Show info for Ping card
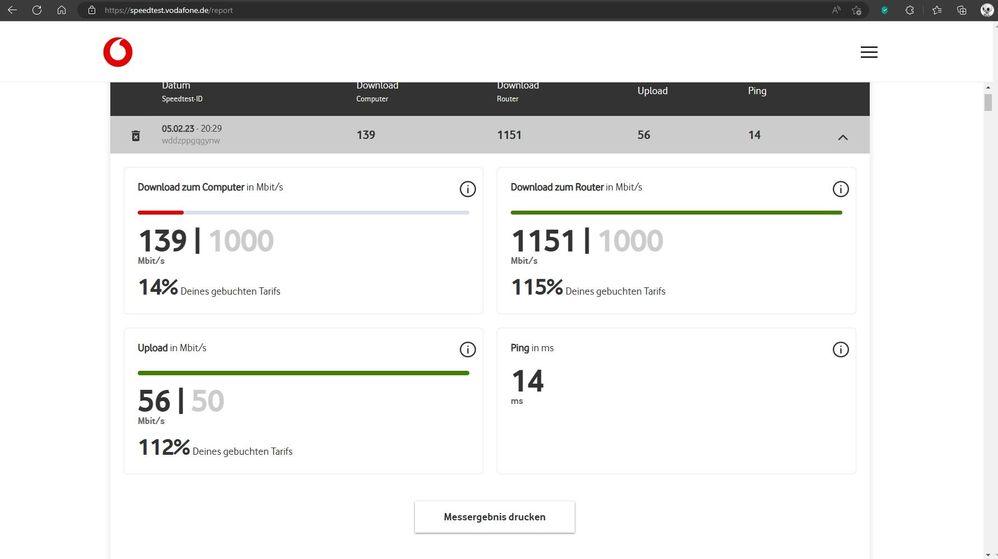The image size is (998, 559). tap(840, 350)
